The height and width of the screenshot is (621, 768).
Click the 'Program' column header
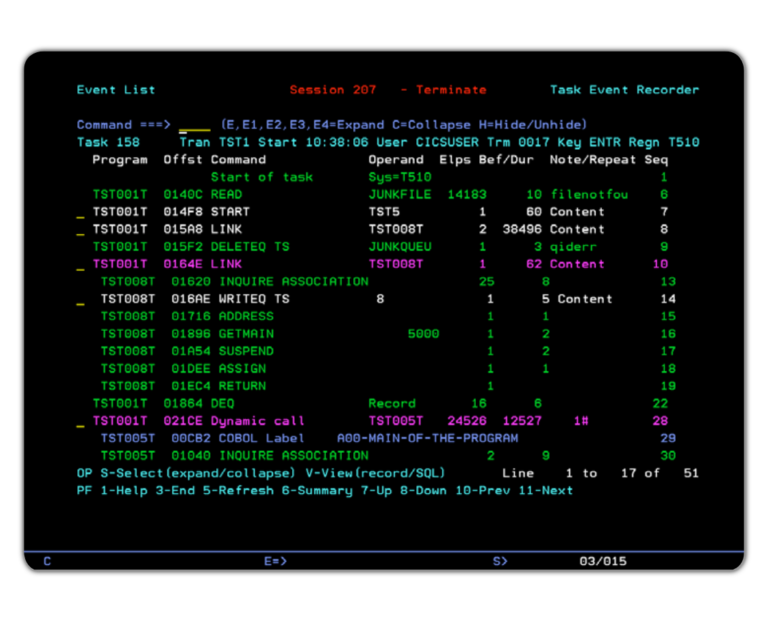point(120,160)
